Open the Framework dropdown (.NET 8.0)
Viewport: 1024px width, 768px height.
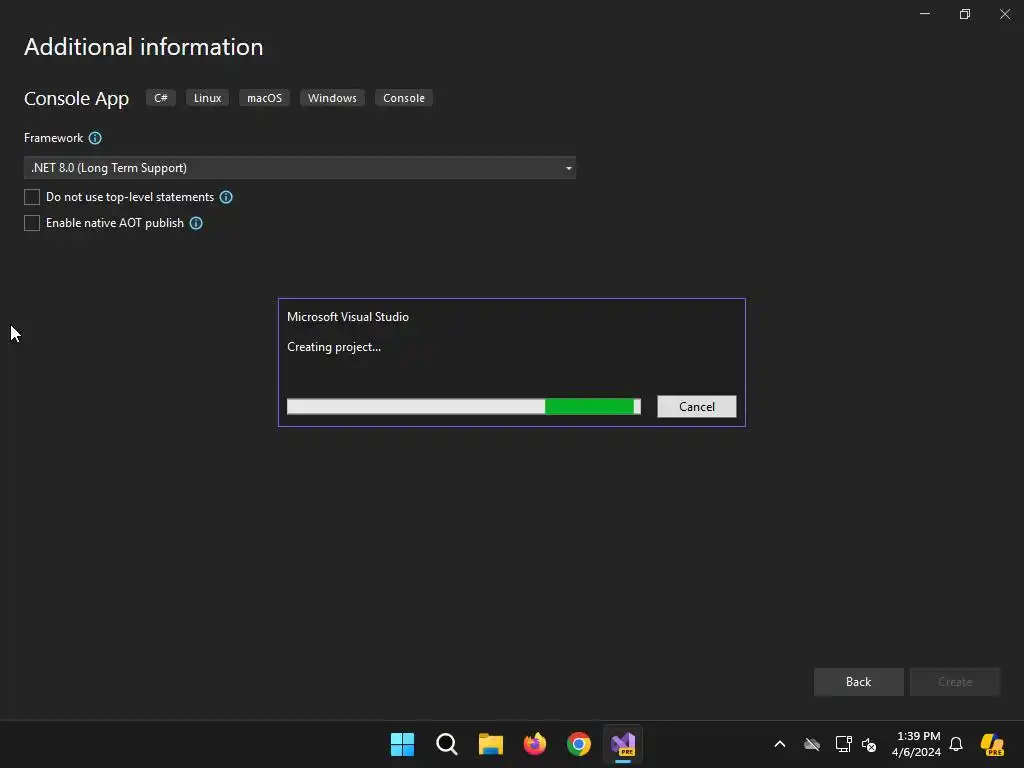point(300,168)
